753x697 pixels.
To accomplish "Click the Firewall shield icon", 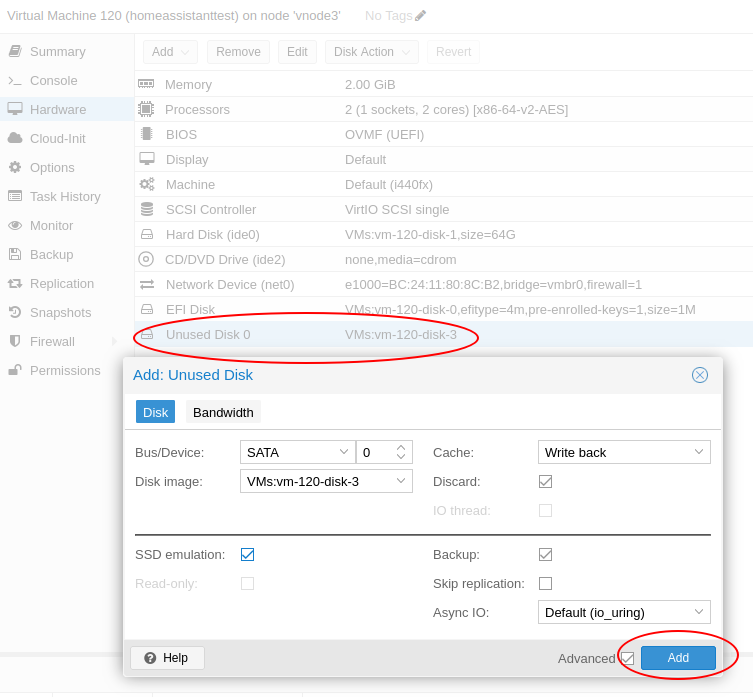I will click(15, 341).
